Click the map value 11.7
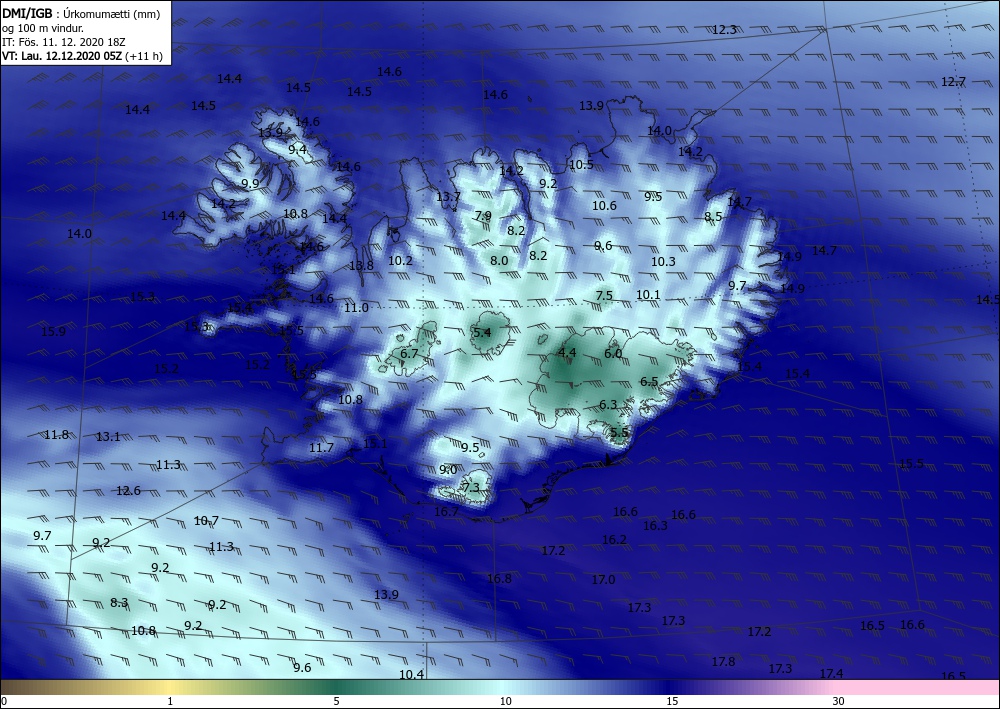Screen dimensions: 1000x709 tap(321, 448)
